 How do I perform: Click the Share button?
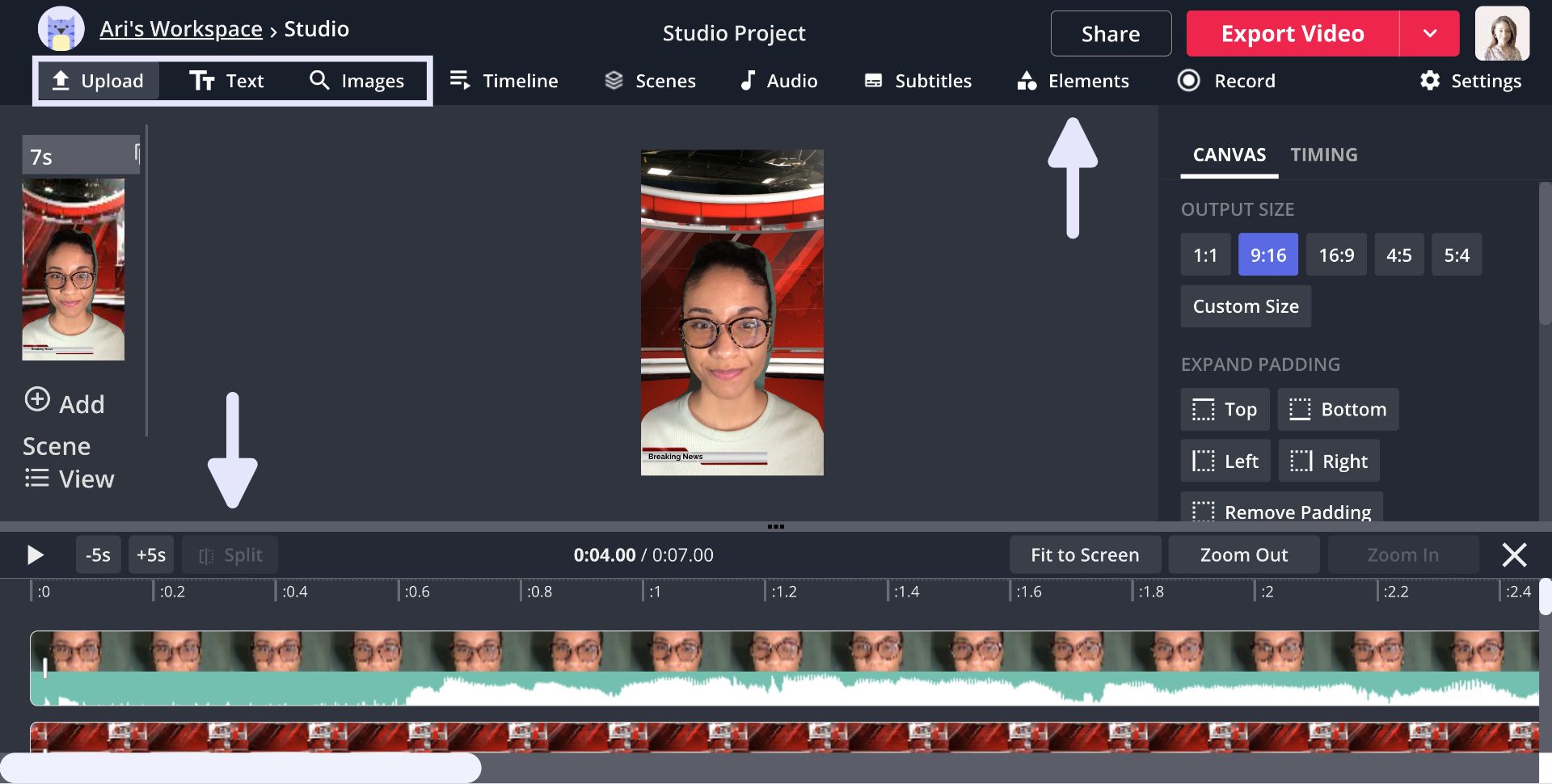(1110, 34)
